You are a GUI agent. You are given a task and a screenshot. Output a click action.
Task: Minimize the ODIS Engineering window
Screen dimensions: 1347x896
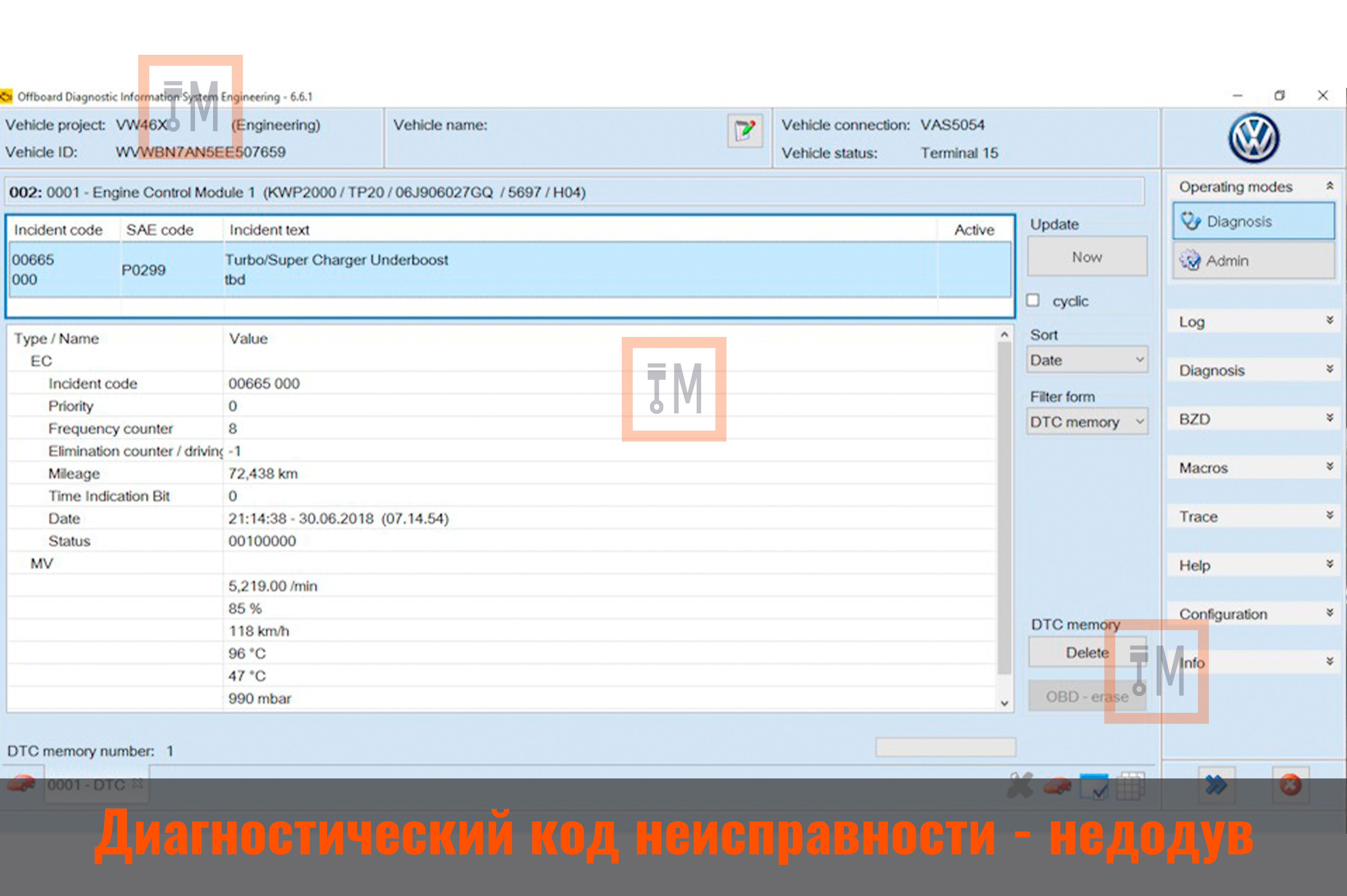pos(1238,95)
